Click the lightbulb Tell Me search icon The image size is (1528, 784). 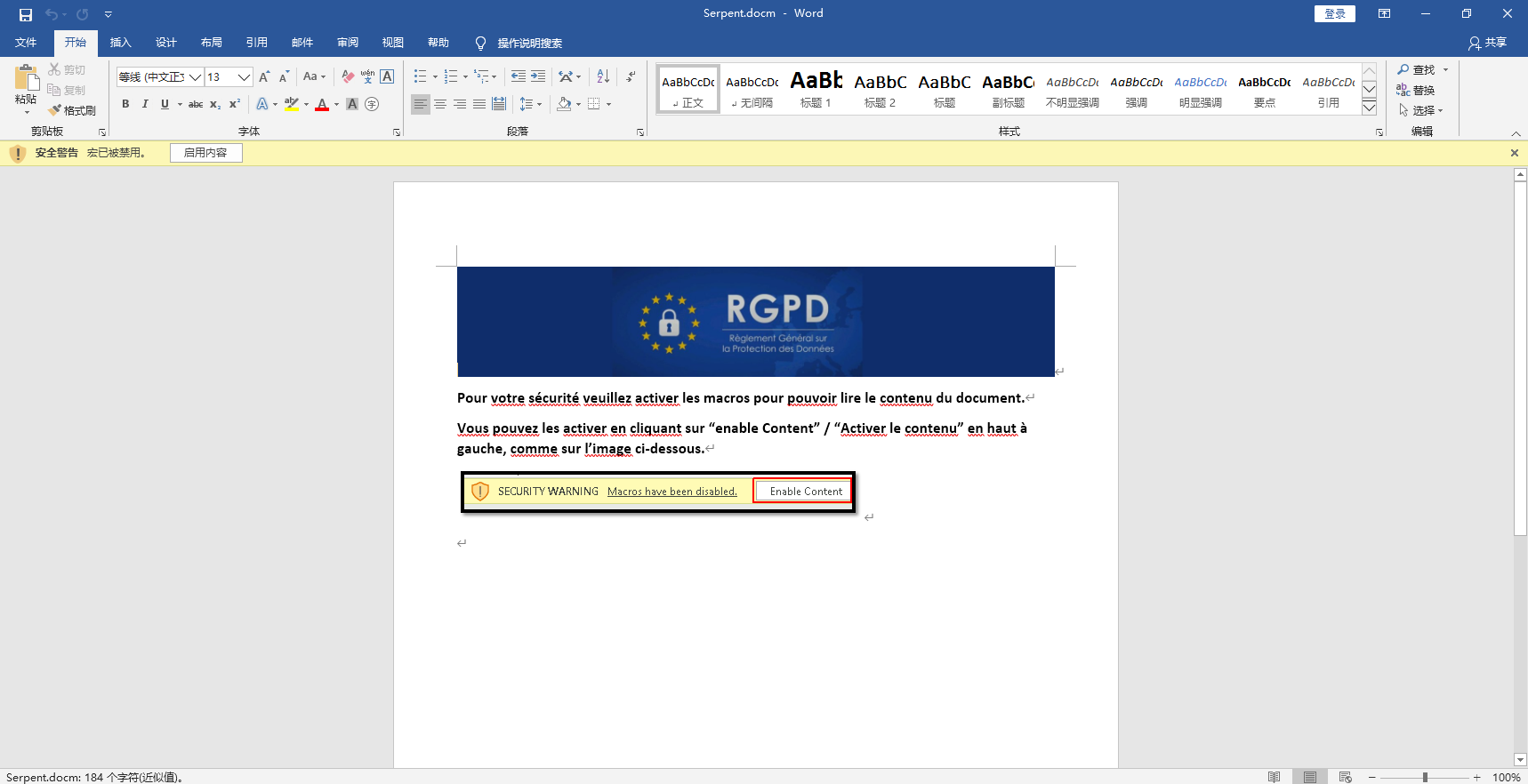[480, 43]
